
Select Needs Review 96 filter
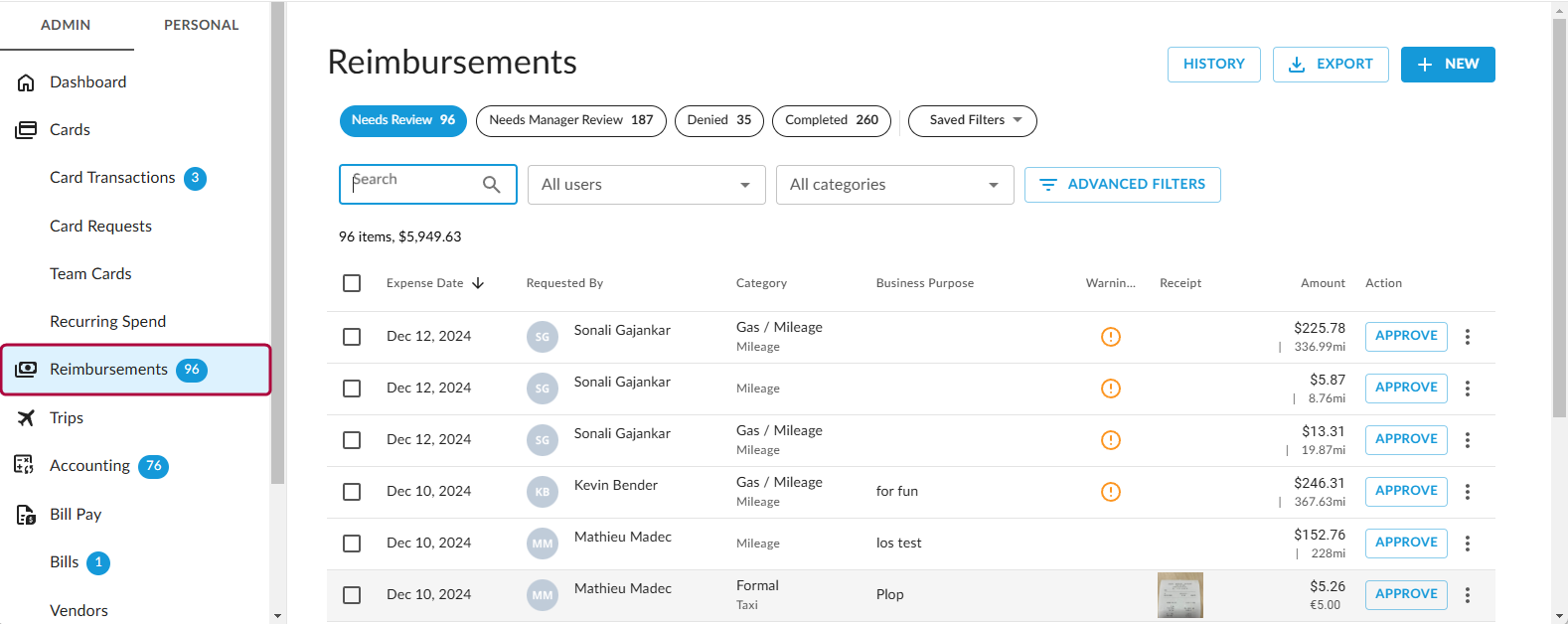pos(403,120)
